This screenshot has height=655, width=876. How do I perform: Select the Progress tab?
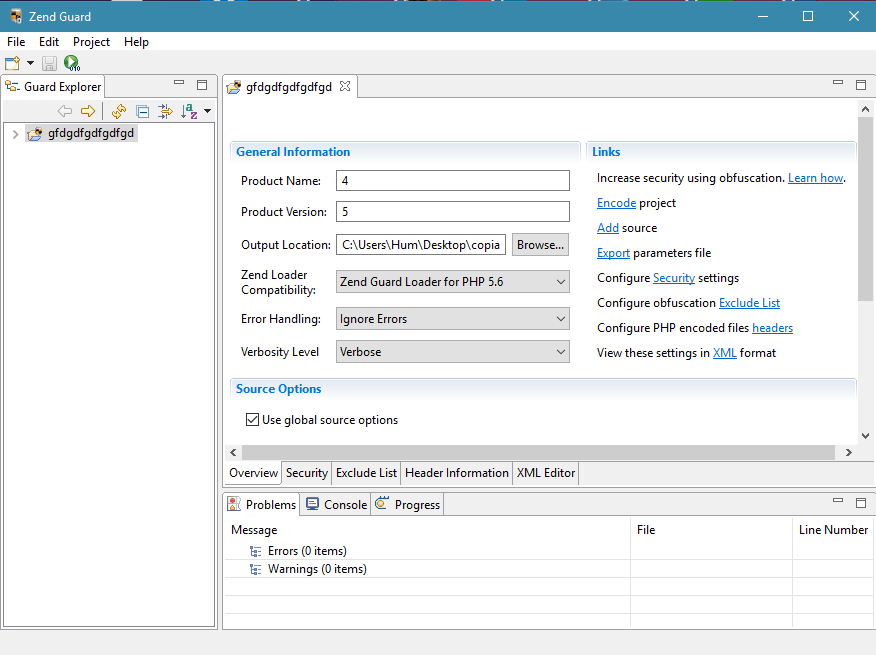click(x=408, y=505)
